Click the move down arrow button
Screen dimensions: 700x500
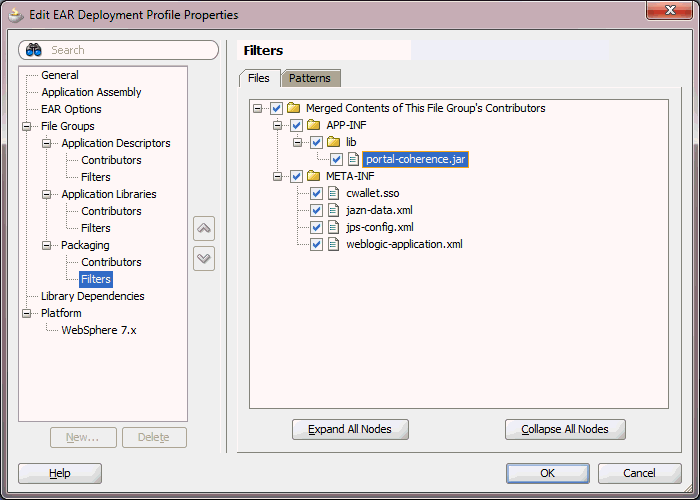click(x=204, y=258)
